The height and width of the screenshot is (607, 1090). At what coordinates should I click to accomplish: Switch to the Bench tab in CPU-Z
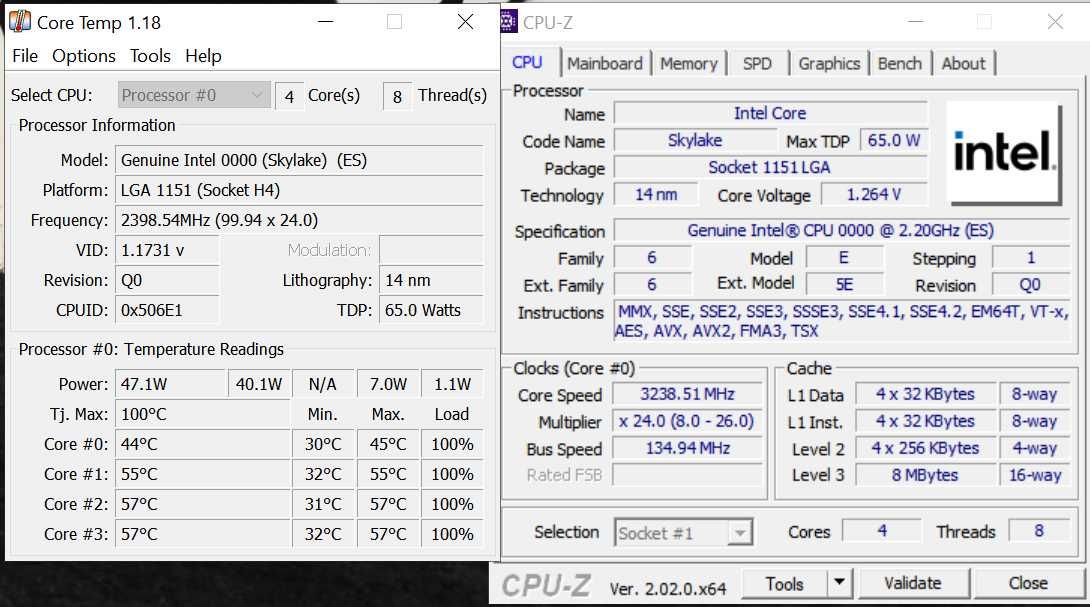point(900,63)
